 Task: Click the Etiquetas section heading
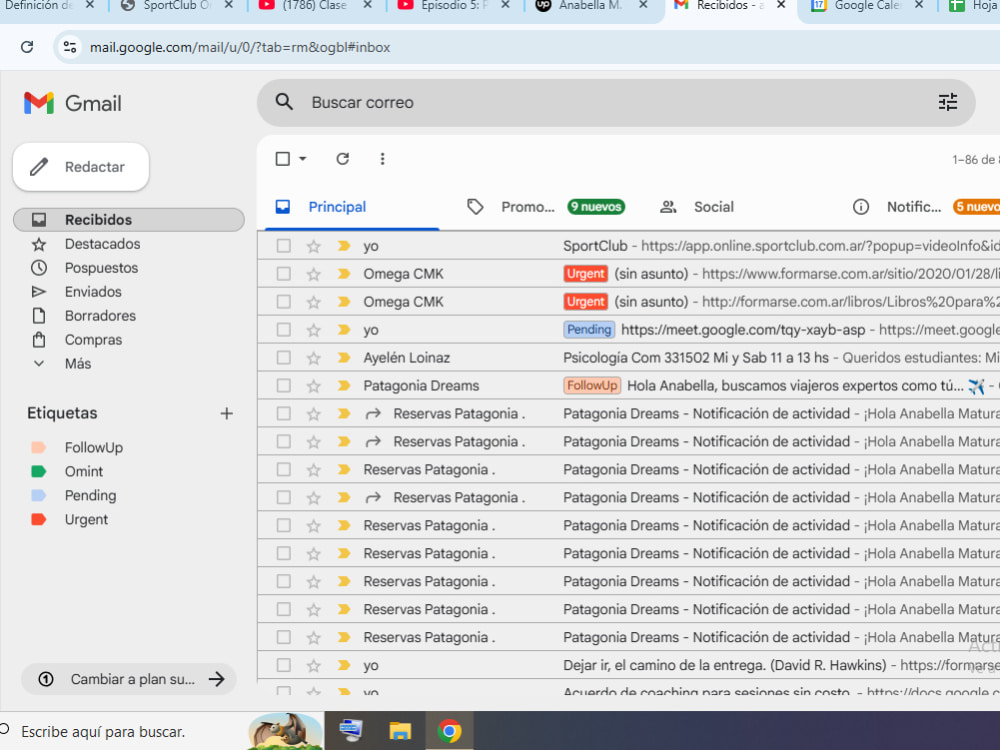pos(62,413)
